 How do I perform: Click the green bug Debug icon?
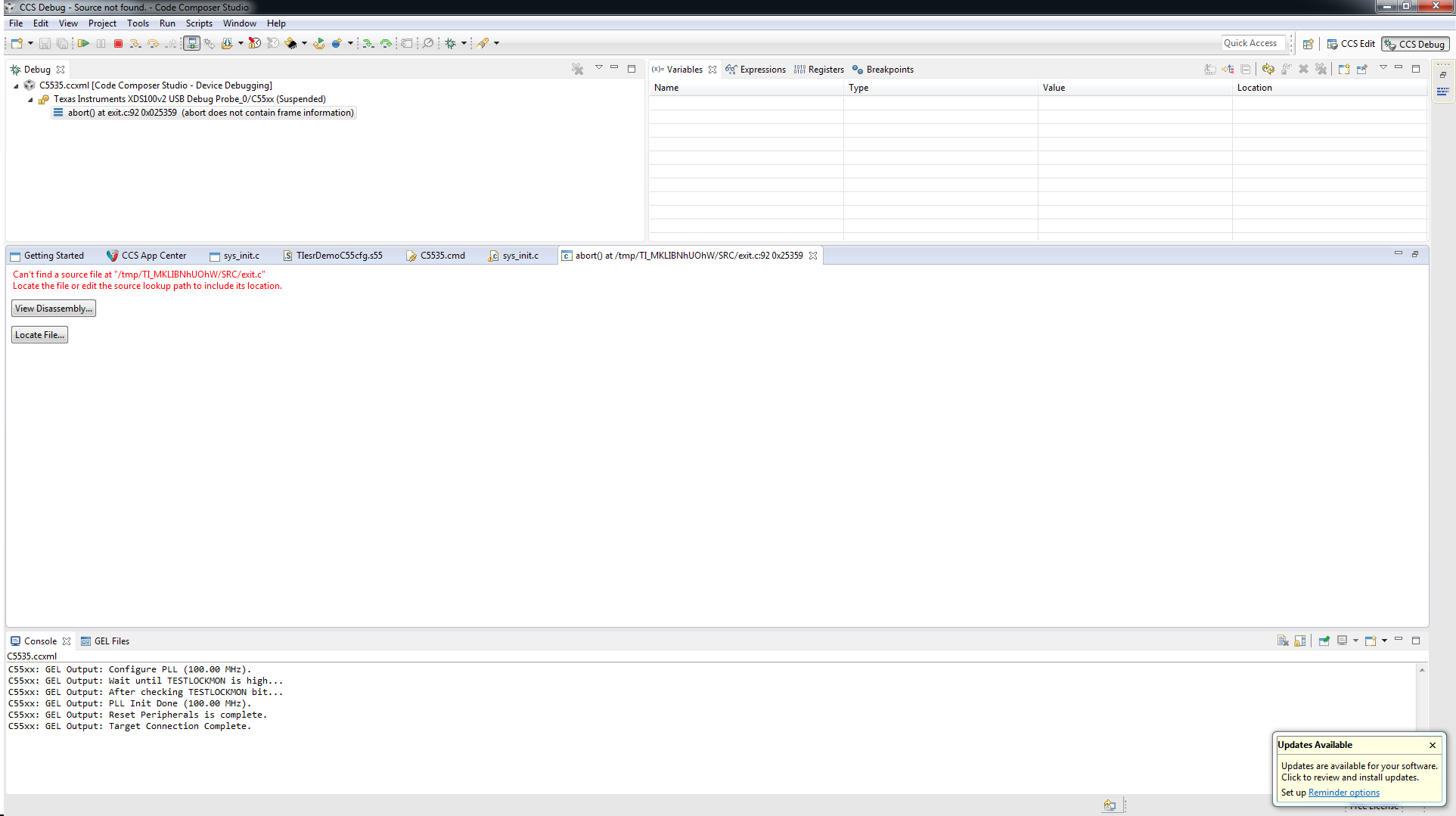(451, 44)
